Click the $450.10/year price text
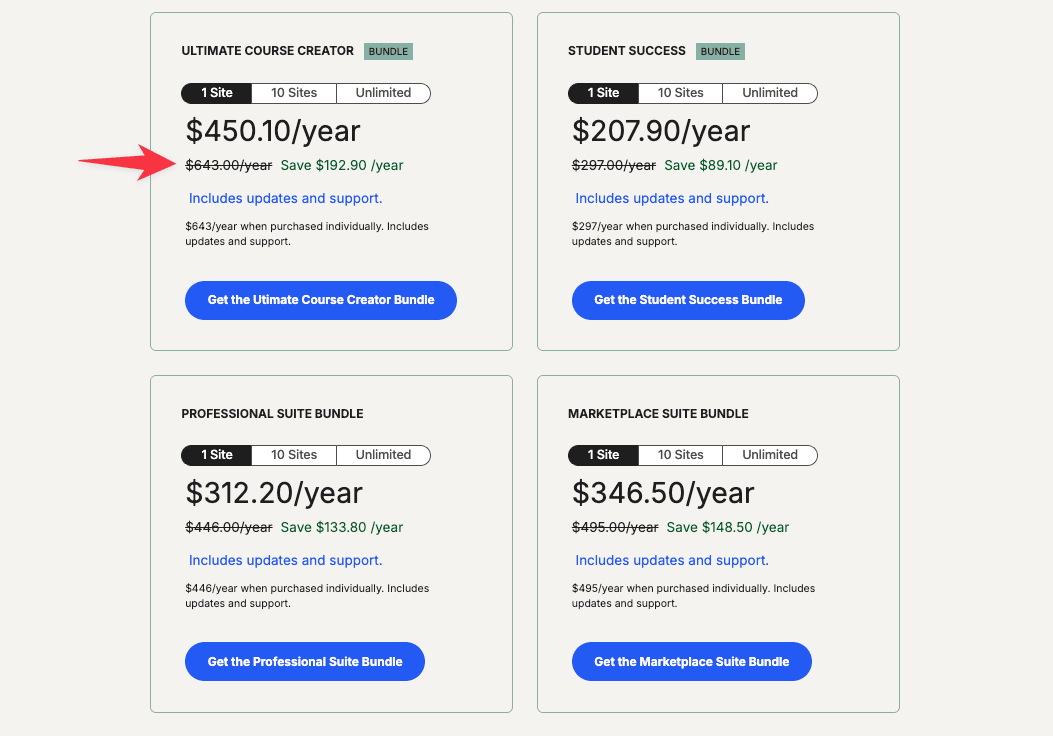Screen dimensions: 1053x736 pos(270,130)
